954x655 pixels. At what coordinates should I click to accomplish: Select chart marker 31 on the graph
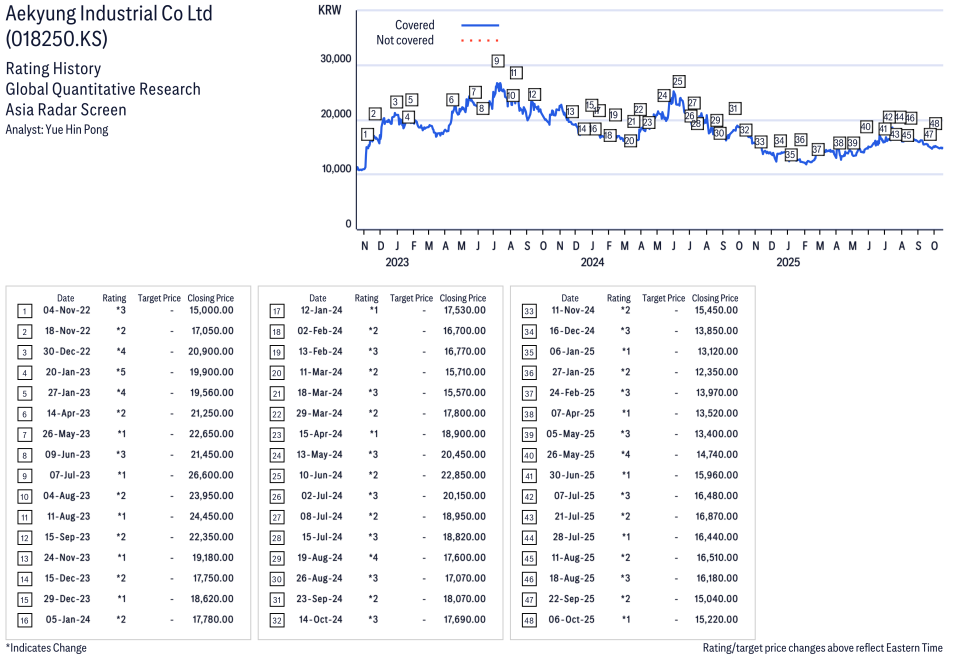click(734, 108)
